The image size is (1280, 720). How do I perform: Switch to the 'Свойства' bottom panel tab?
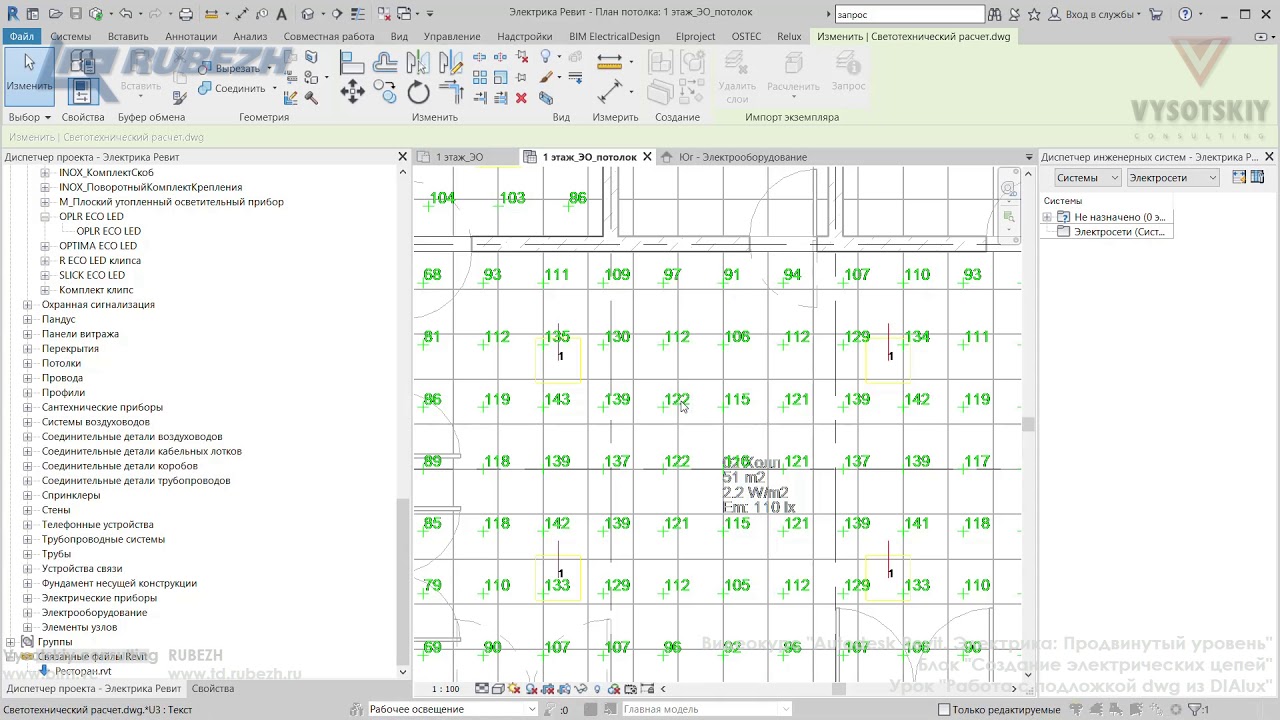(213, 688)
